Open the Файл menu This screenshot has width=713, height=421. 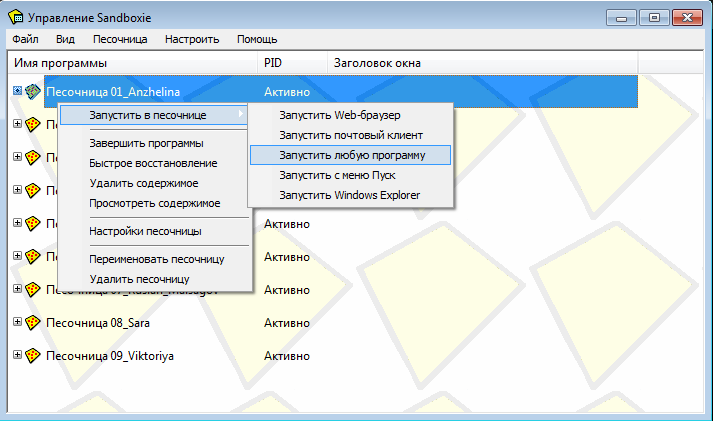coord(25,39)
